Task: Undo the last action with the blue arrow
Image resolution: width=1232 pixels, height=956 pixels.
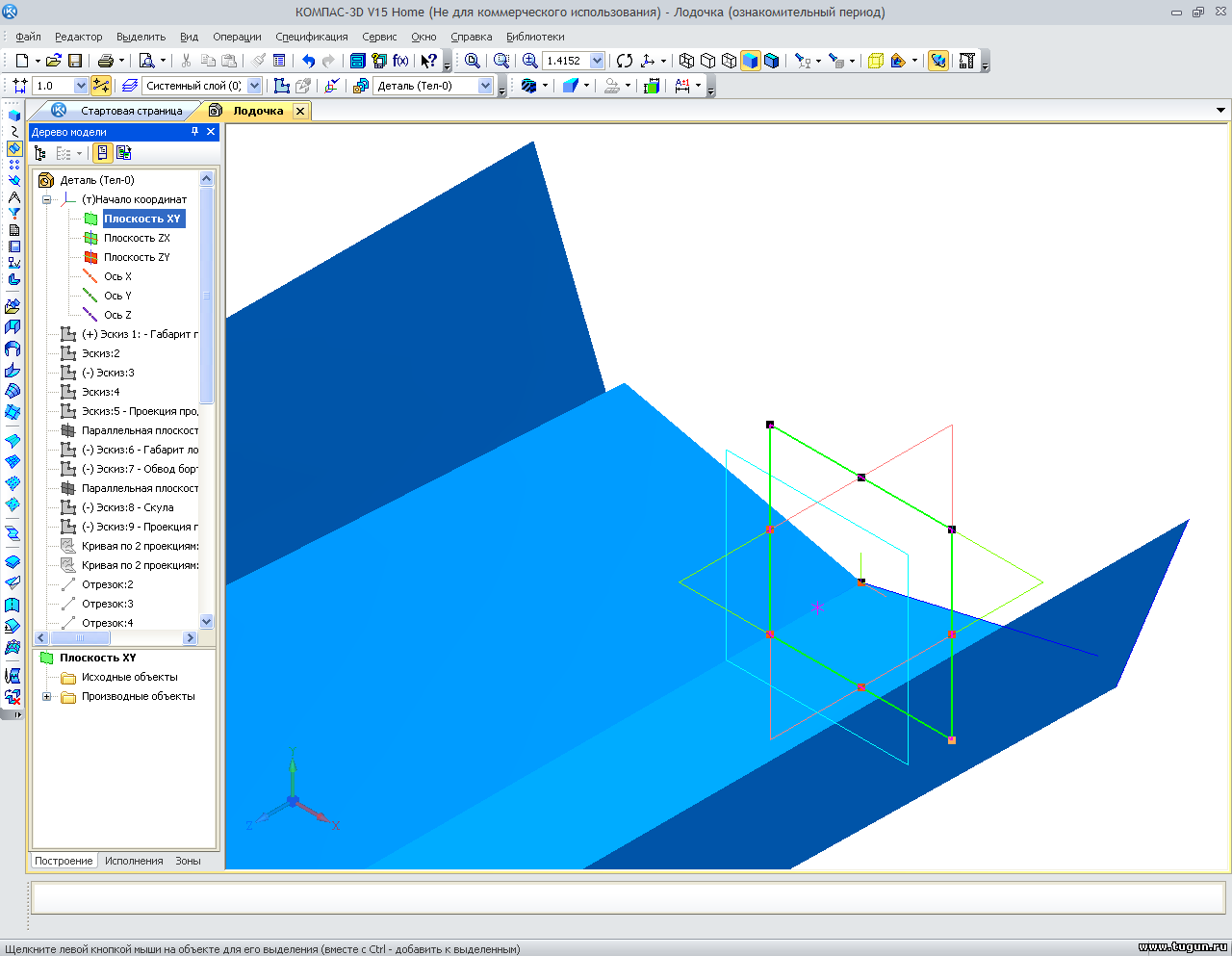Action: pos(308,61)
